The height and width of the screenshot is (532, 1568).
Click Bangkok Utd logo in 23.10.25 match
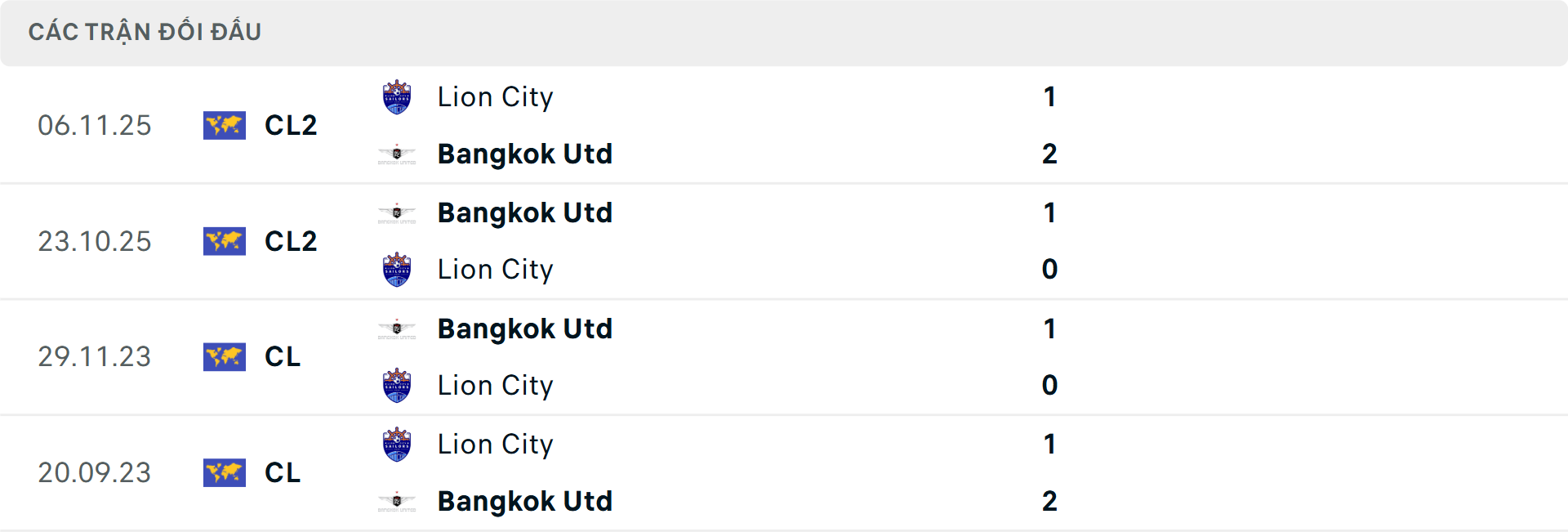click(x=397, y=213)
